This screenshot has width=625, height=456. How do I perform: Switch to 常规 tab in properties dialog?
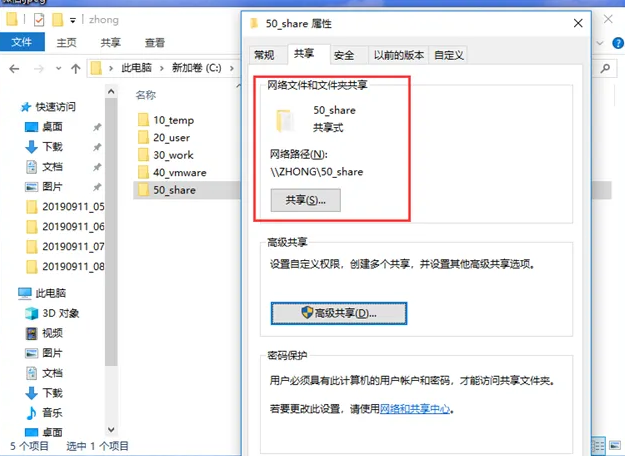click(264, 55)
